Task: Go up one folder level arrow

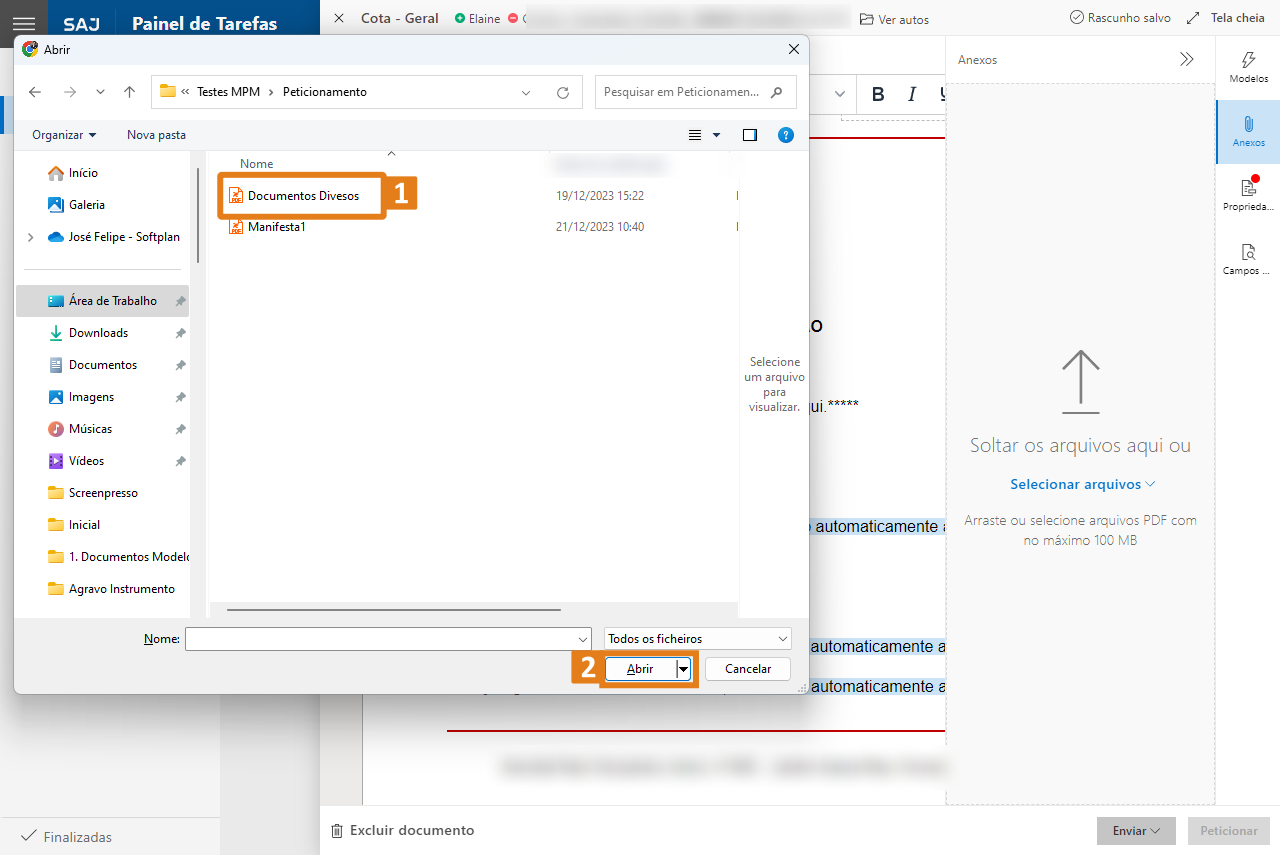Action: click(x=129, y=92)
